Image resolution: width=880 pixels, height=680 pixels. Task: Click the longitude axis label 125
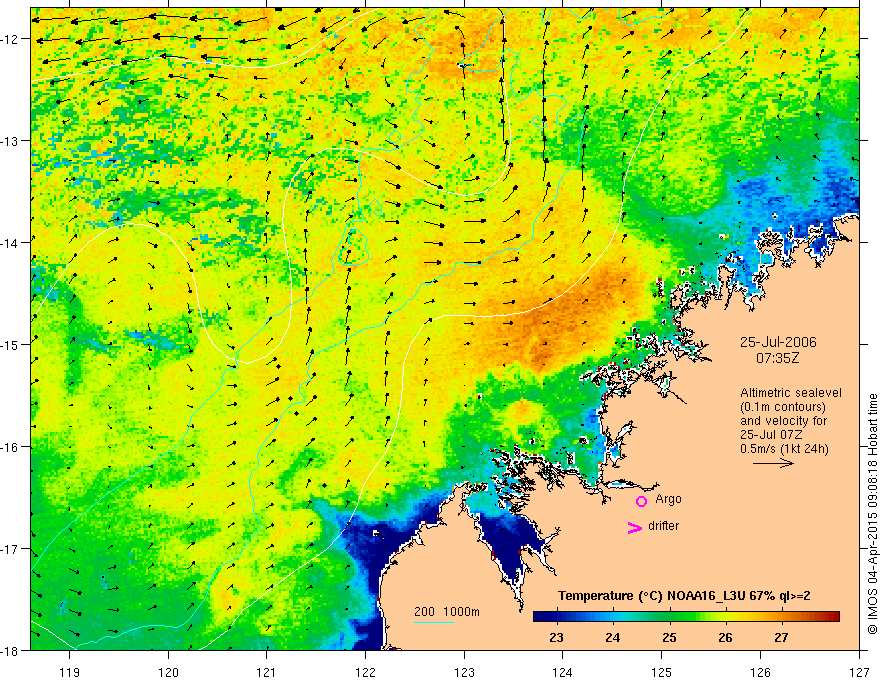coord(662,672)
